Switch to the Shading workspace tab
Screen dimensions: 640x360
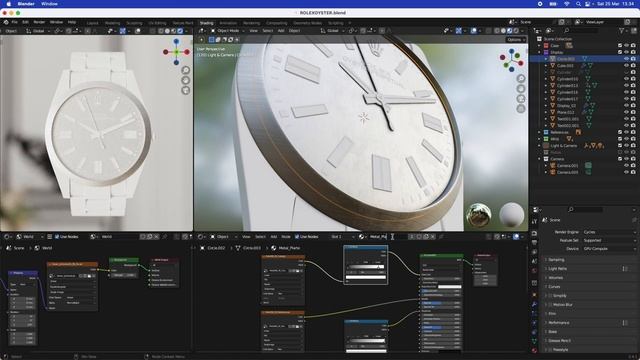(207, 23)
